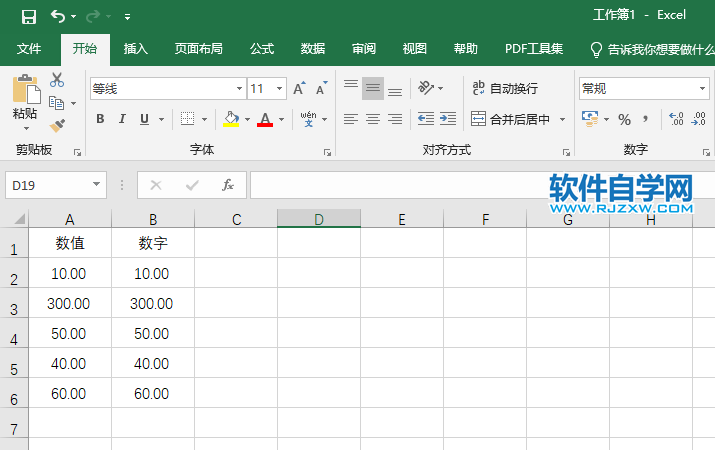Screen dimensions: 715x450
Task: Click the Borders icon
Action: pos(187,119)
